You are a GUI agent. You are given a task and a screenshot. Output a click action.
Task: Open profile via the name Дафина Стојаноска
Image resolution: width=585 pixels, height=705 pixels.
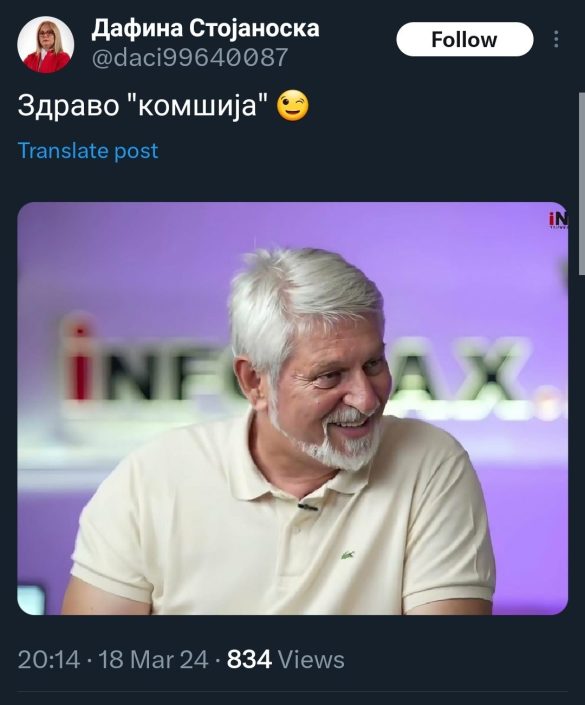point(205,28)
